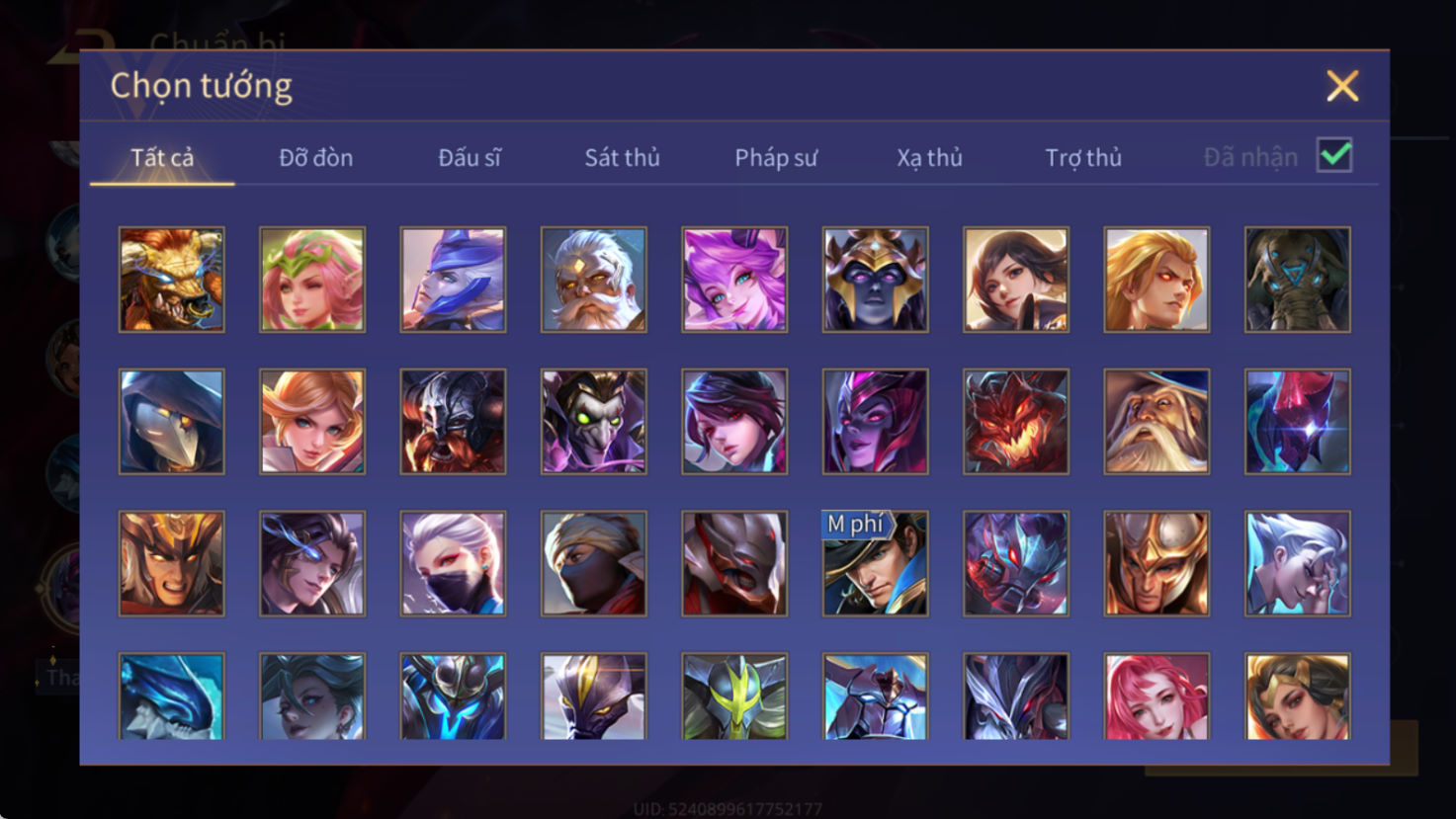Show the Pháp sư hero list
Viewport: 1456px width, 819px height.
776,157
